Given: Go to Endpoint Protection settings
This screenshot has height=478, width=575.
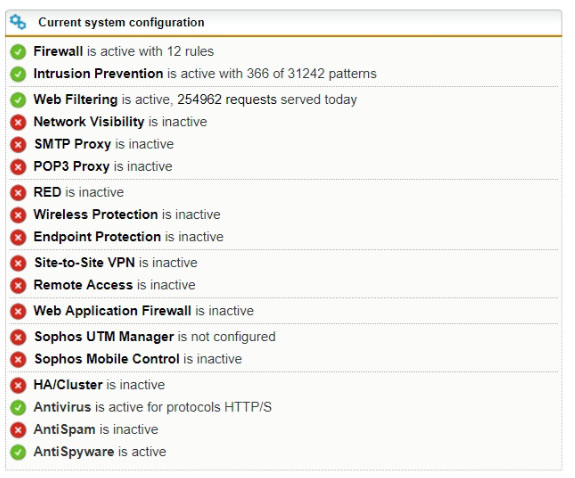Looking at the screenshot, I should point(97,237).
